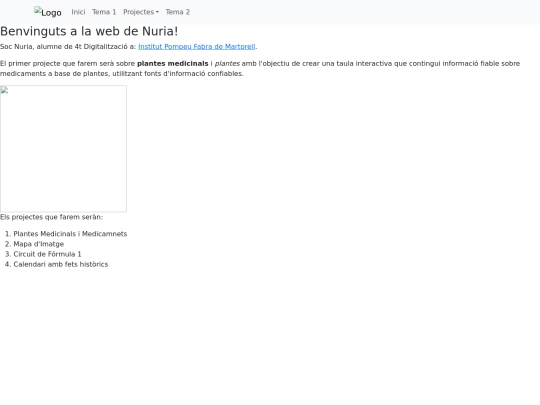This screenshot has width=540, height=405.
Task: Expand the Projectes dropdown menu
Action: 141,12
